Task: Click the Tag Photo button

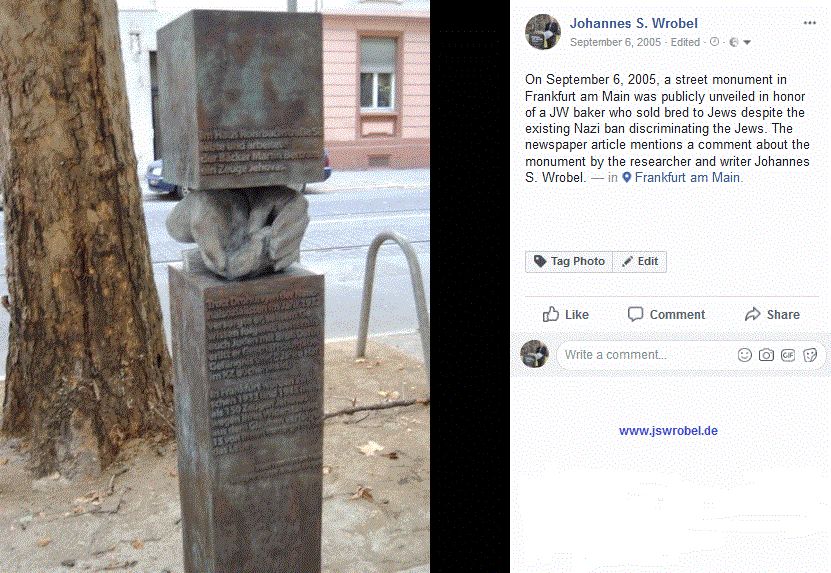Action: 569,261
